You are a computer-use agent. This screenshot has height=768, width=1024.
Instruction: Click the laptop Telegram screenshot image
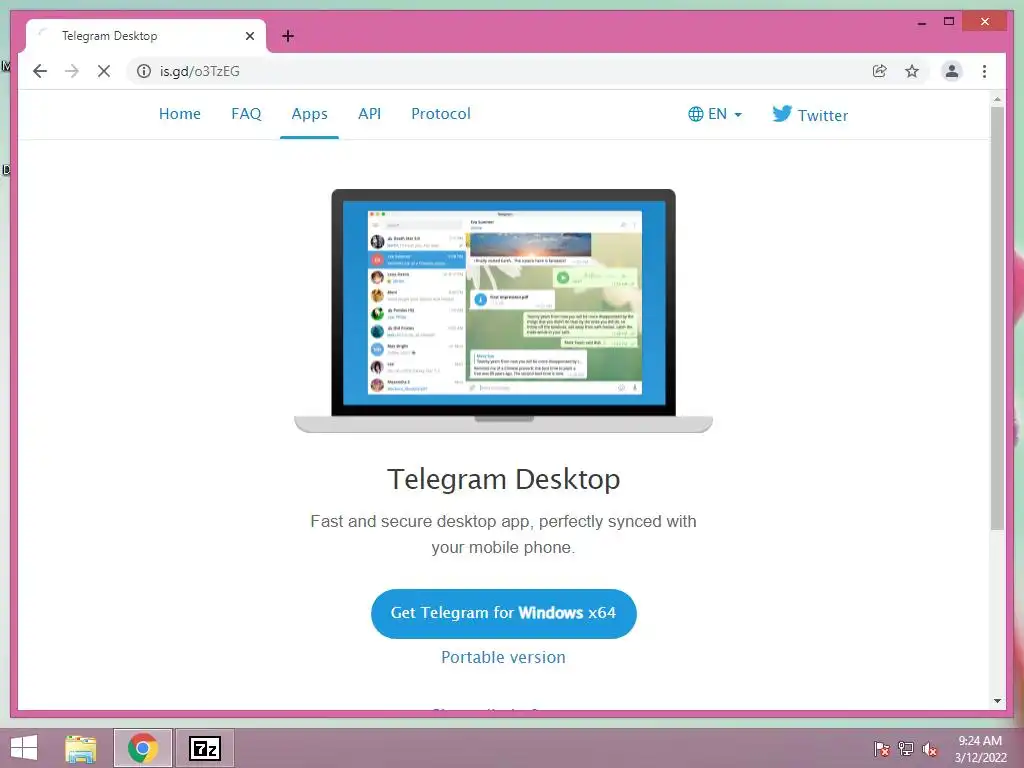click(504, 311)
